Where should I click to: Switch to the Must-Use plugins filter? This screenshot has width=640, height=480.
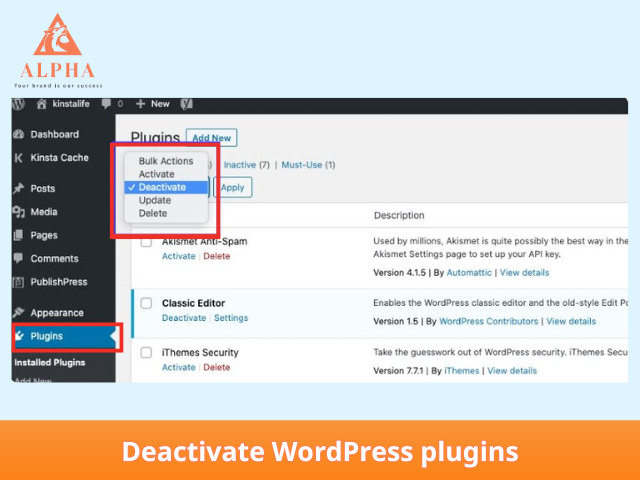(307, 165)
